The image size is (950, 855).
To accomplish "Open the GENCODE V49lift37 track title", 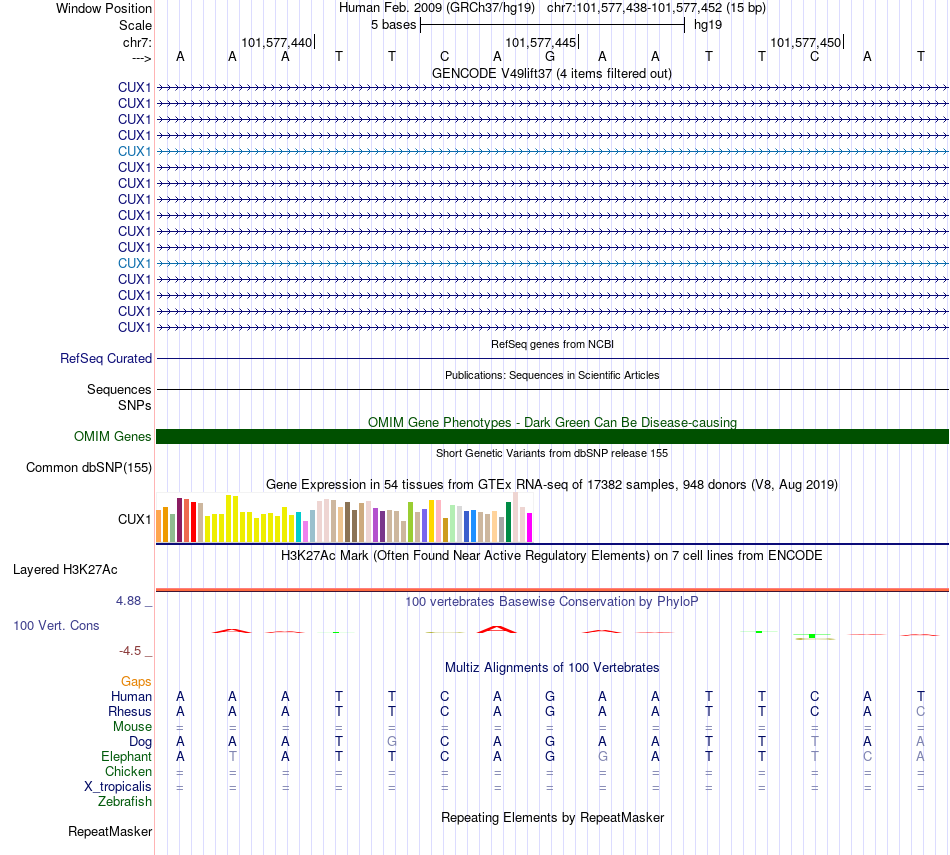I will [x=551, y=73].
